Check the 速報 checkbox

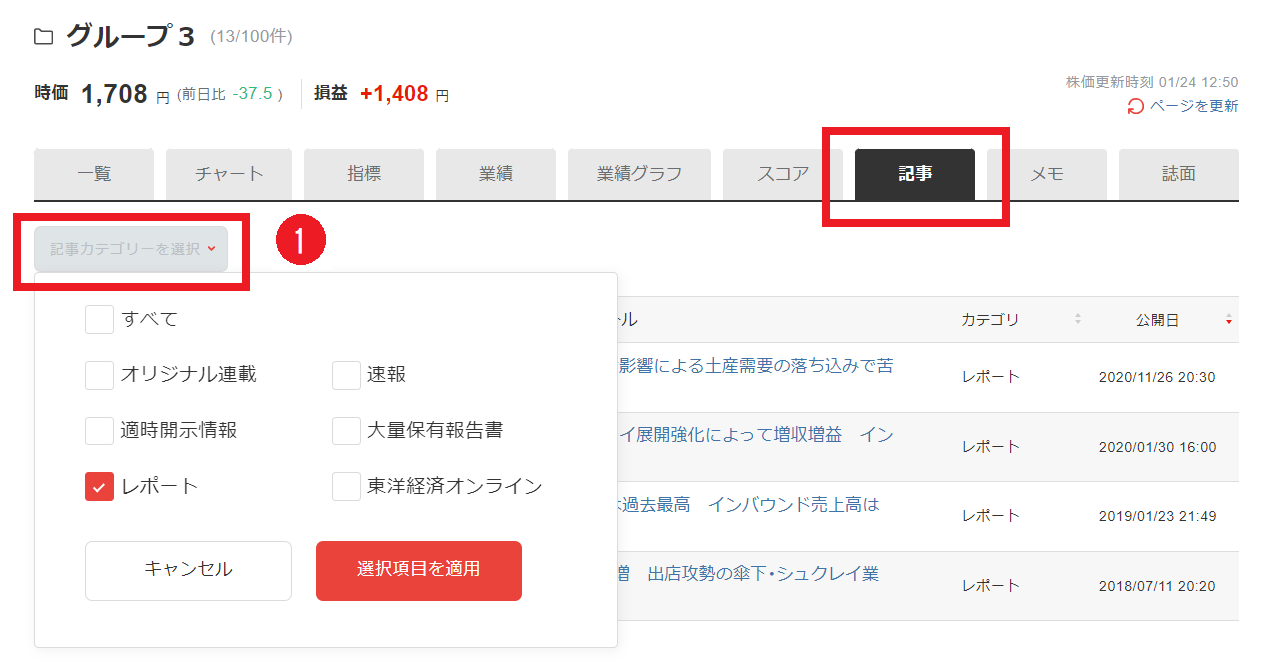pyautogui.click(x=346, y=375)
